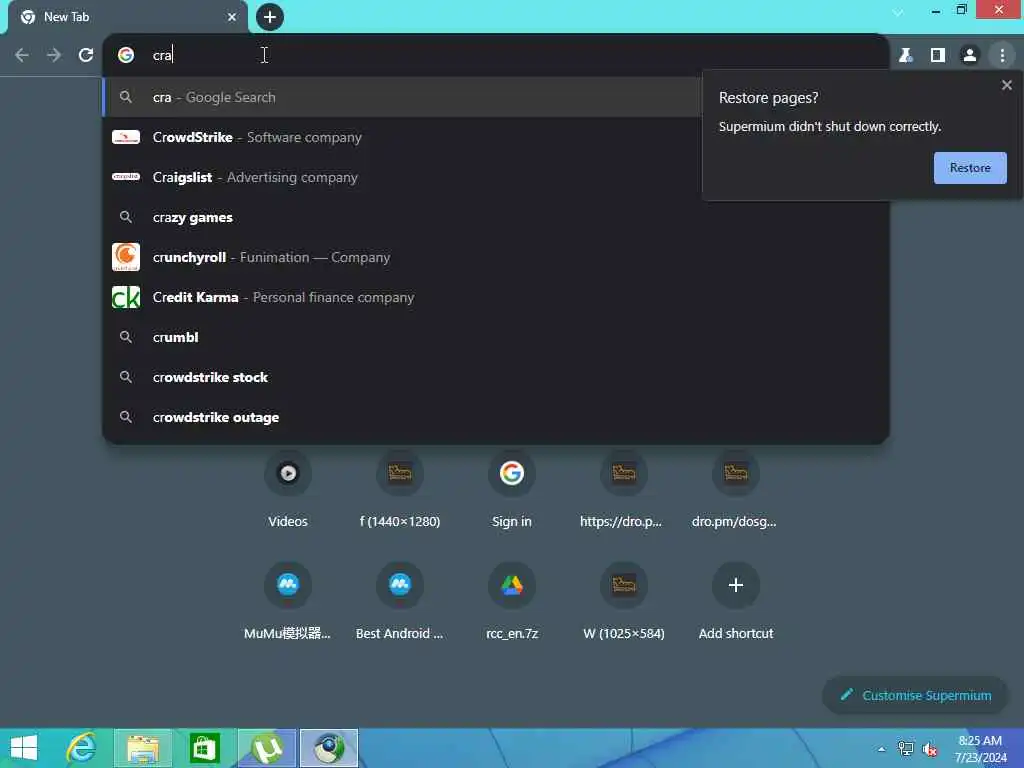Open the https://dro.p... shortcut

tap(624, 488)
